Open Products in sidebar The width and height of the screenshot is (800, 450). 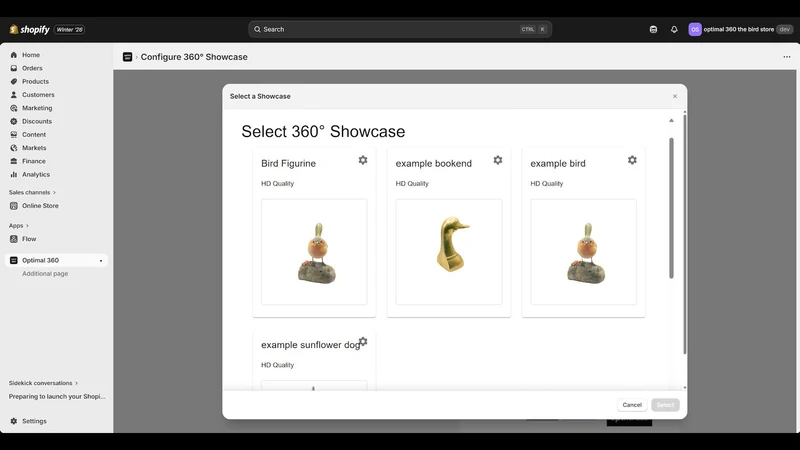(x=35, y=82)
